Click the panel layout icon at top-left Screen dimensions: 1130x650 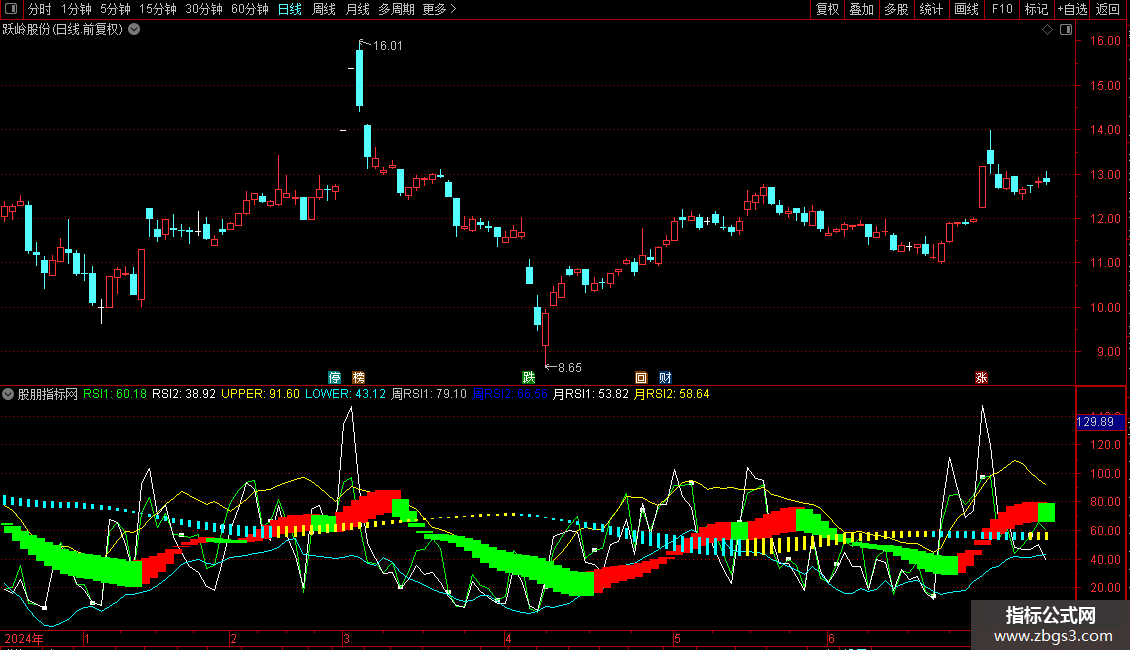pyautogui.click(x=11, y=9)
